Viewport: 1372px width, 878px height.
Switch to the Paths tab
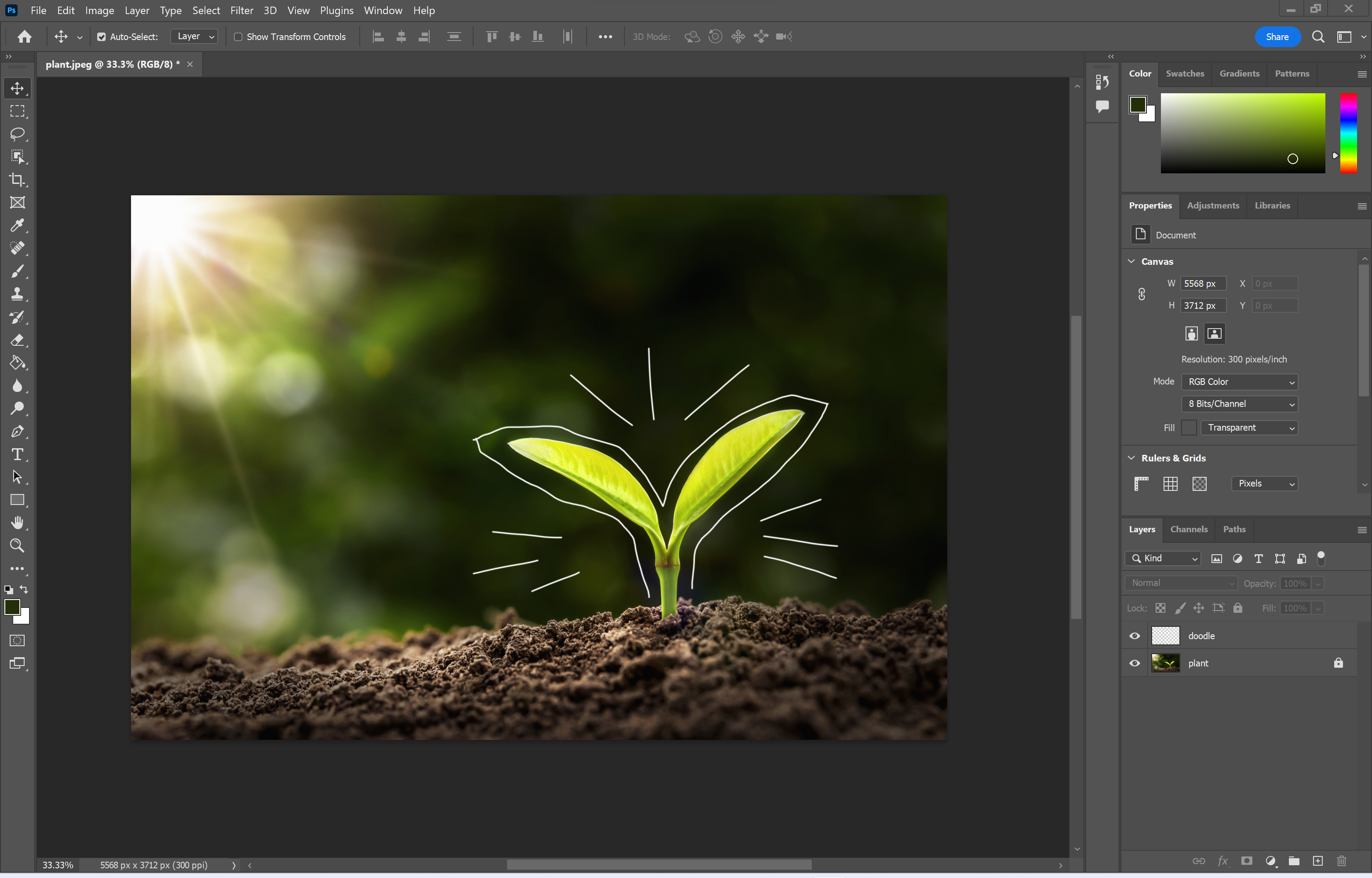[1234, 529]
